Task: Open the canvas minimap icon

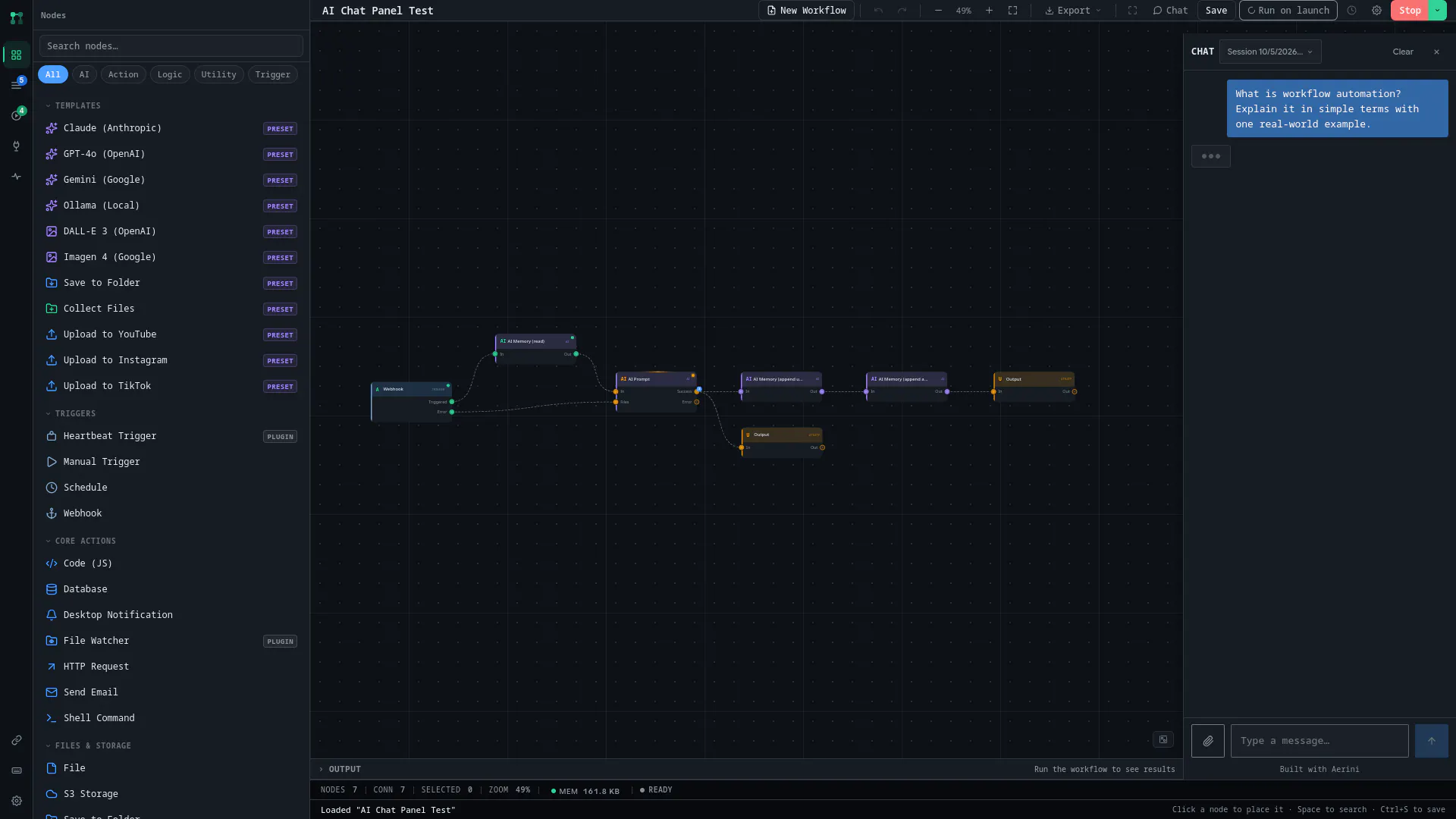Action: pos(1163,739)
